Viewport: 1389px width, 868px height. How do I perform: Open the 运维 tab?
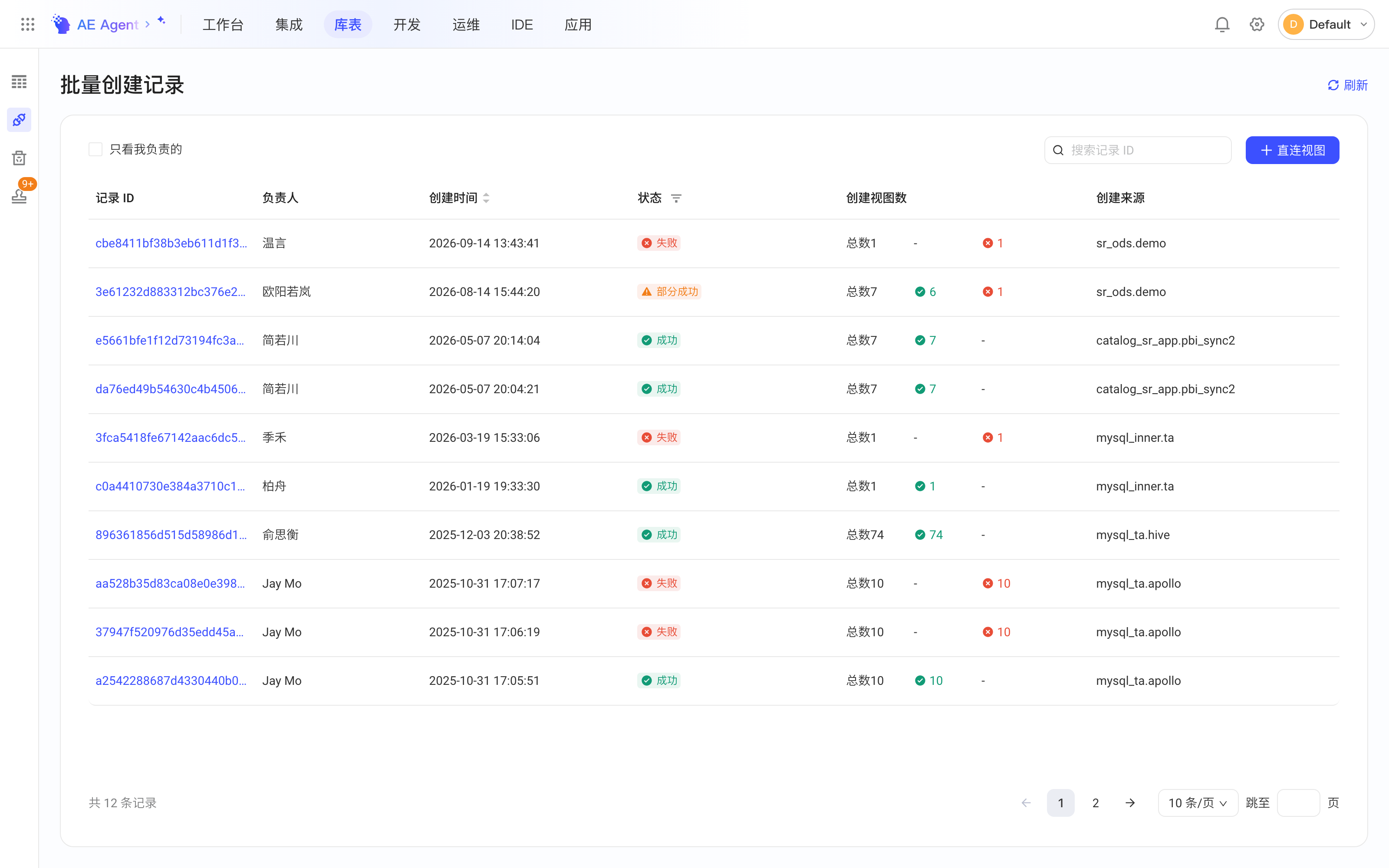pos(466,25)
